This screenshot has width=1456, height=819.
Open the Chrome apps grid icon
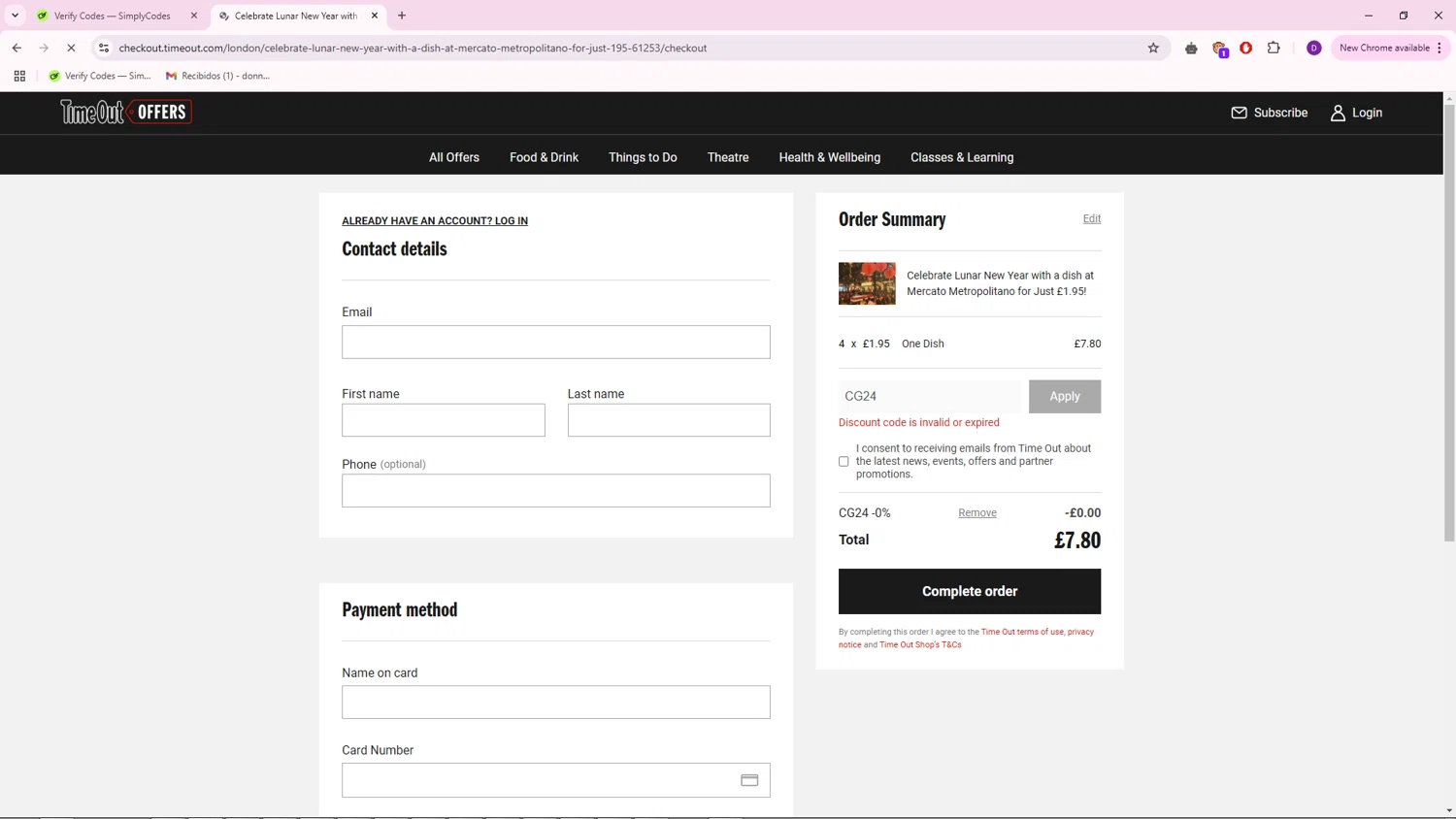pyautogui.click(x=19, y=76)
